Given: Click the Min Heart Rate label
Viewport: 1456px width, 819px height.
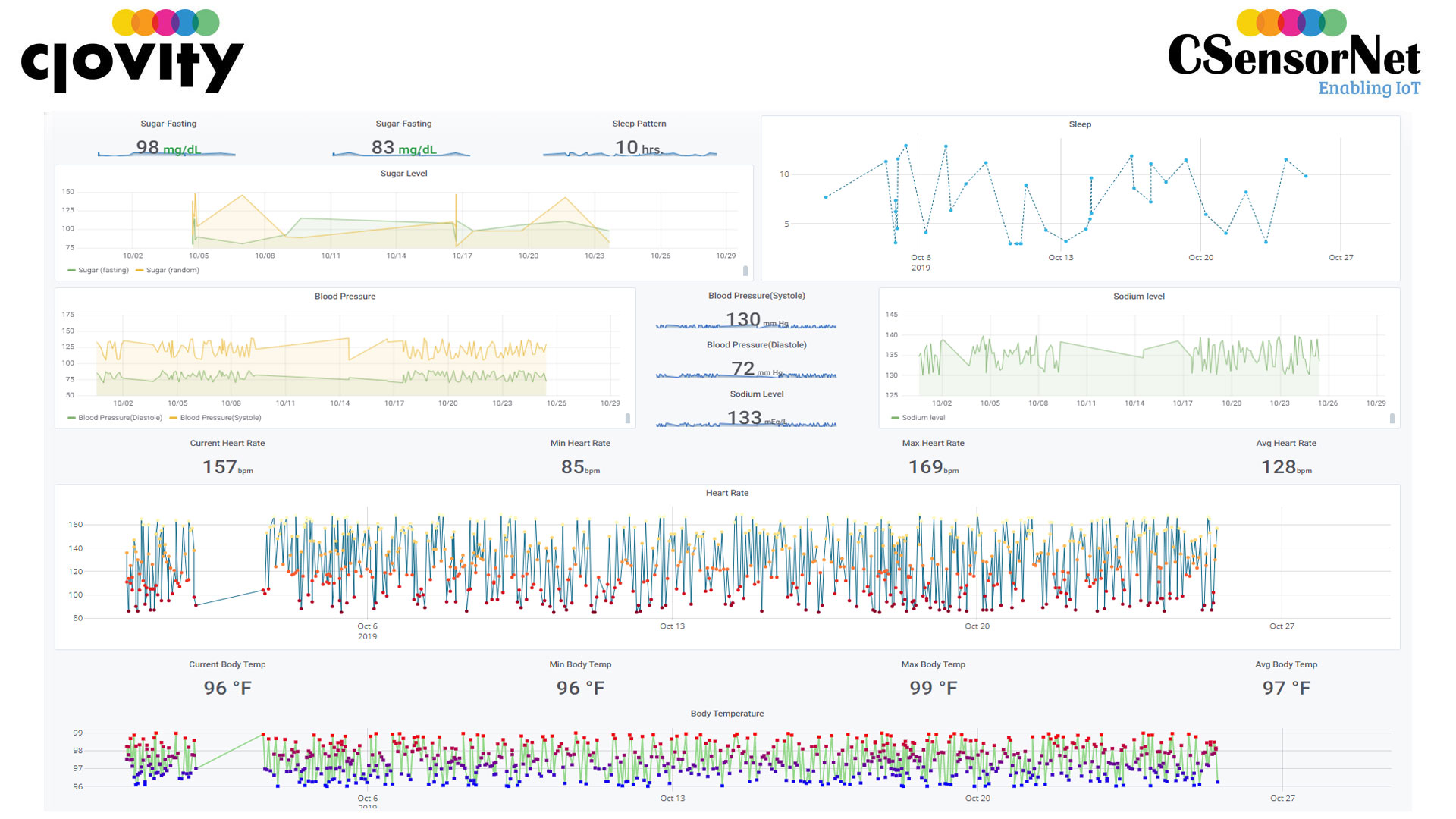Looking at the screenshot, I should (580, 444).
